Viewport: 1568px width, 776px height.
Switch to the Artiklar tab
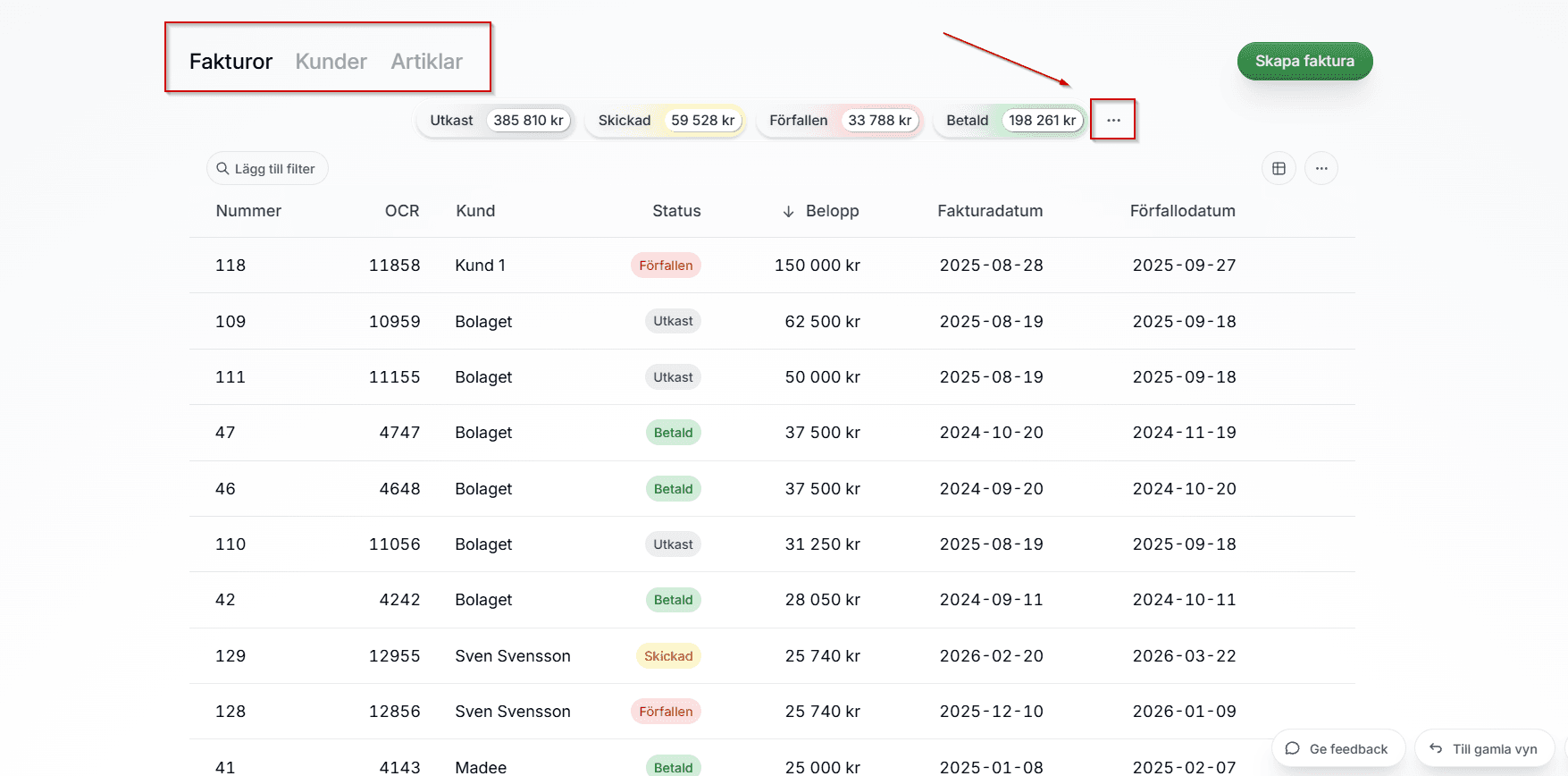(x=426, y=62)
